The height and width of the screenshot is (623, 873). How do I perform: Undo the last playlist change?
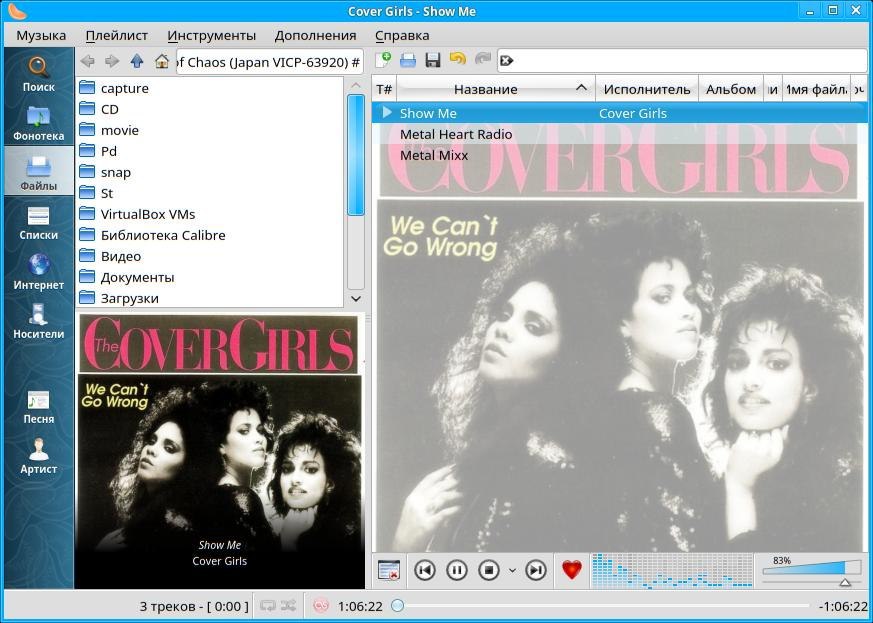pos(458,60)
